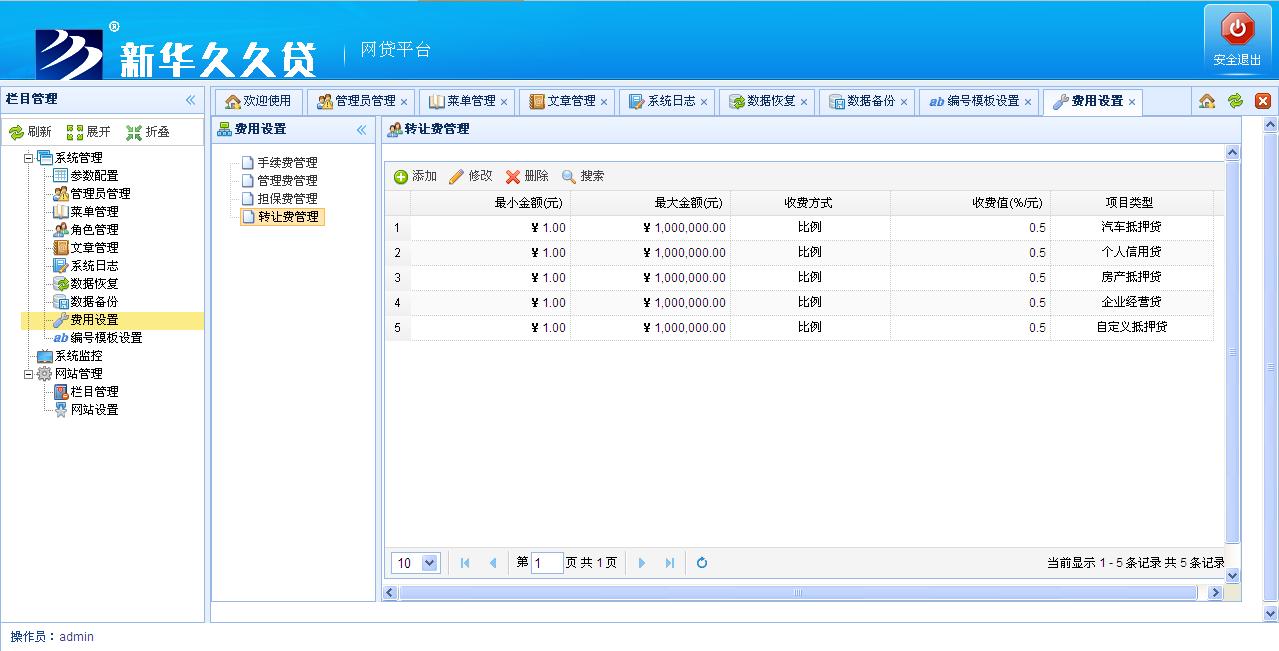The image size is (1279, 651).
Task: Open 角色管理 in the tree
Action: pos(94,230)
